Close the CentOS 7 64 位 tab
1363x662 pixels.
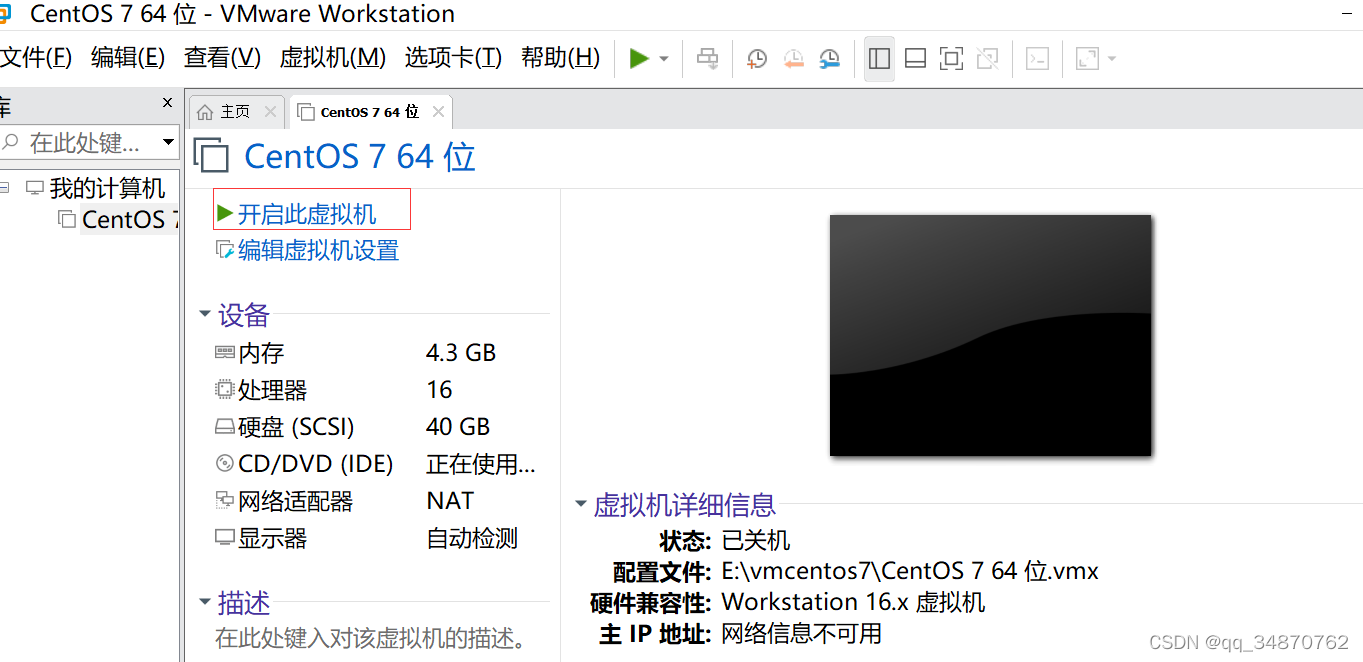pos(438,112)
